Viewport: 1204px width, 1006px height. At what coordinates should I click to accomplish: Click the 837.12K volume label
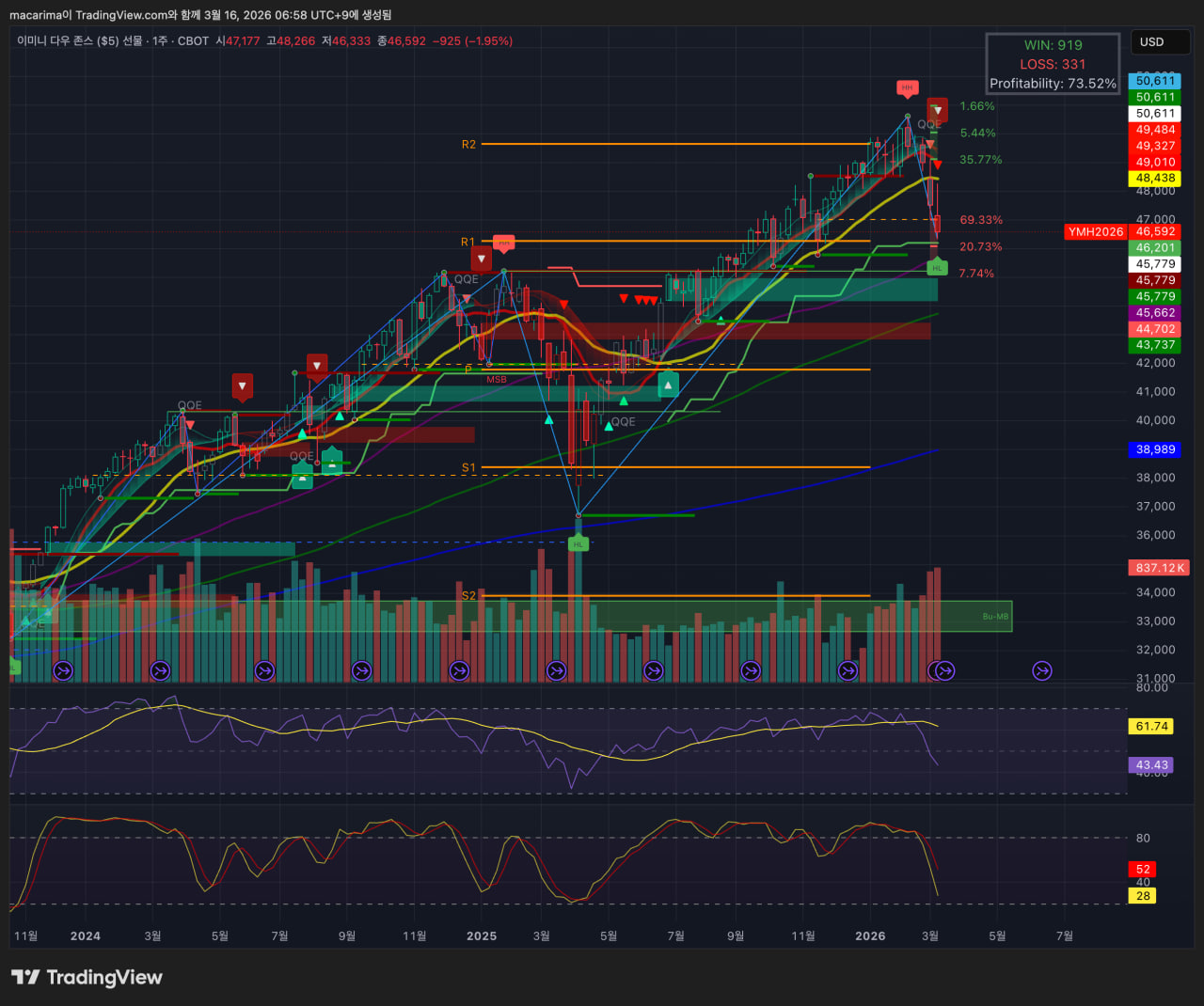[x=1159, y=568]
